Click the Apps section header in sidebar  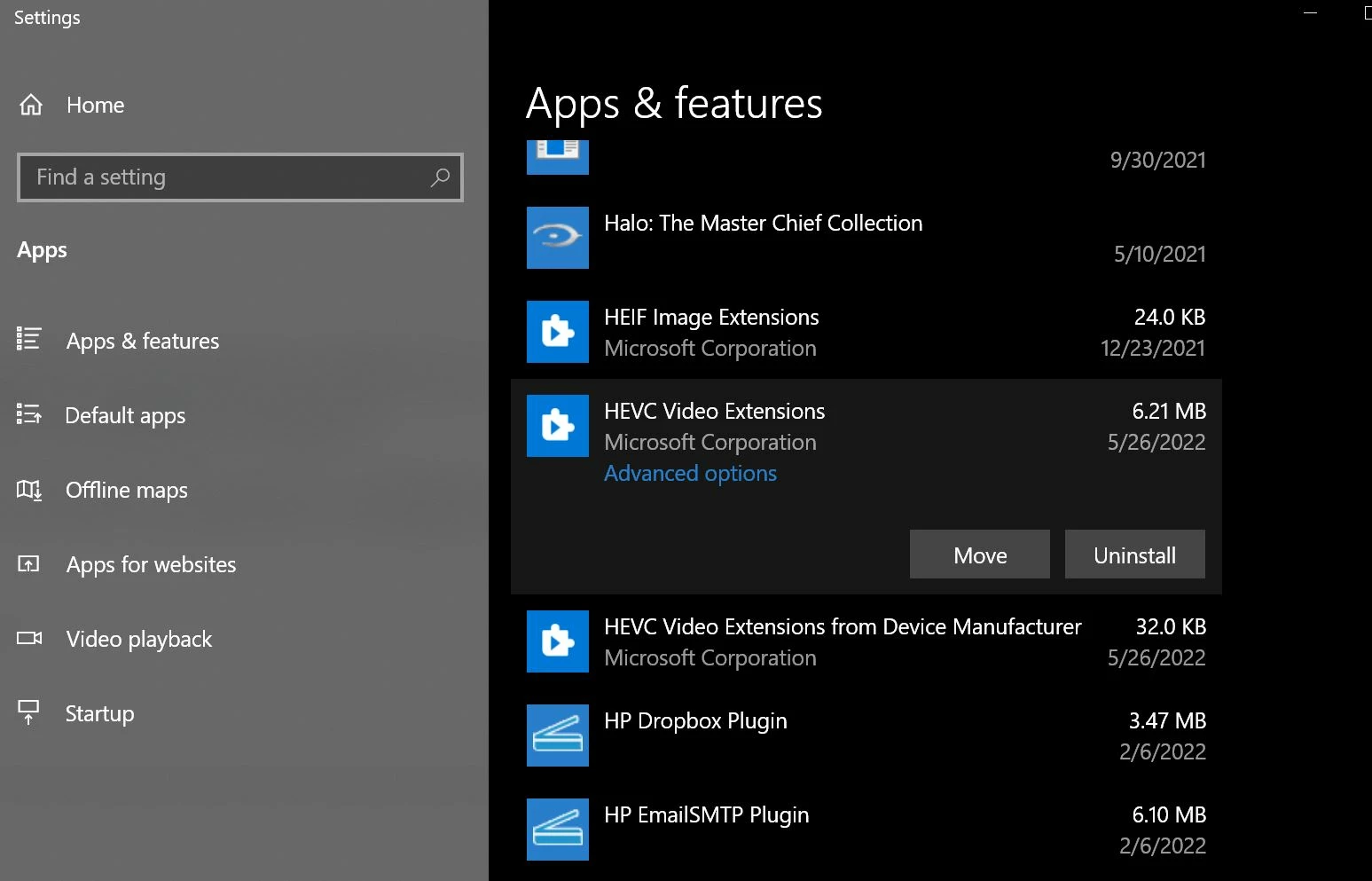(x=42, y=251)
